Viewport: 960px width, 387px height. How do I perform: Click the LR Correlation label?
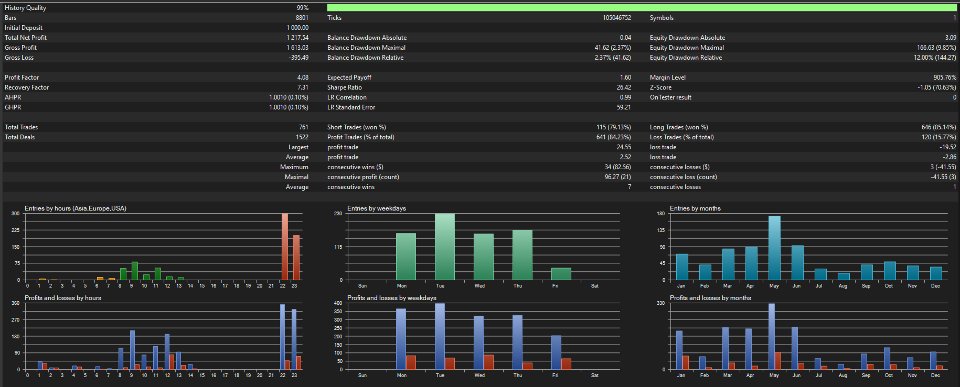347,97
